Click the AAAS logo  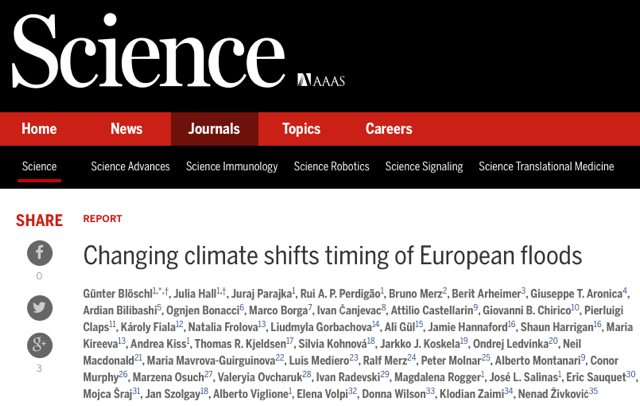click(320, 80)
